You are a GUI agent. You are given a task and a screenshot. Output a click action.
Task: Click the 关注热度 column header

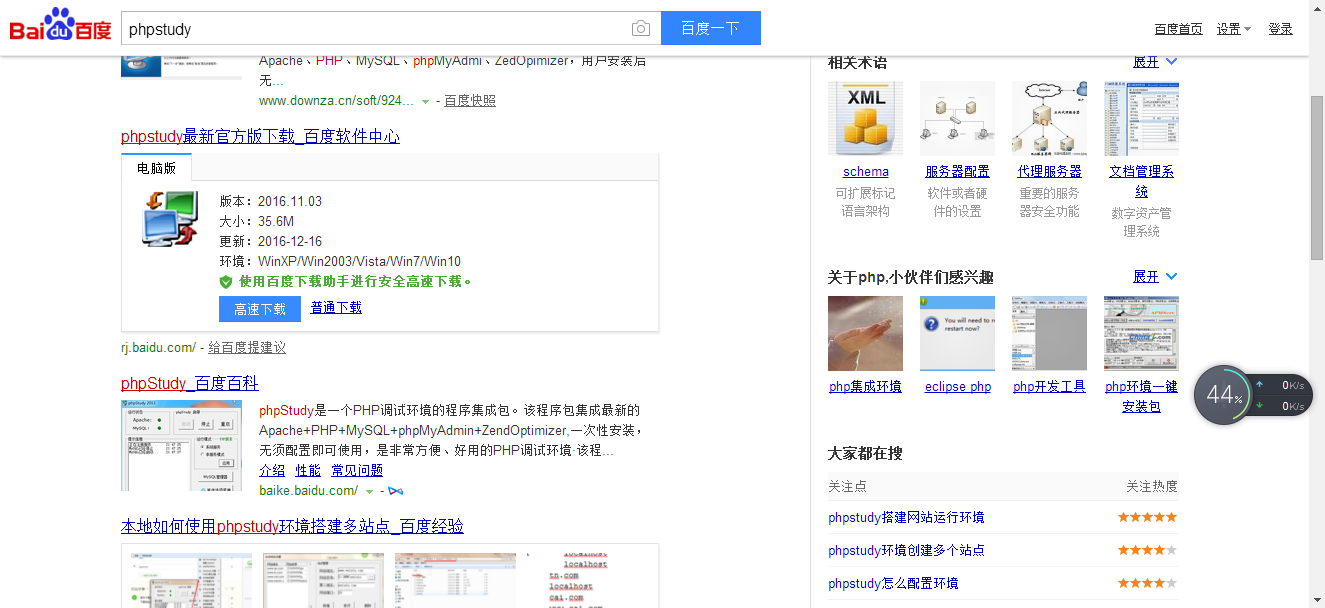coord(1152,487)
